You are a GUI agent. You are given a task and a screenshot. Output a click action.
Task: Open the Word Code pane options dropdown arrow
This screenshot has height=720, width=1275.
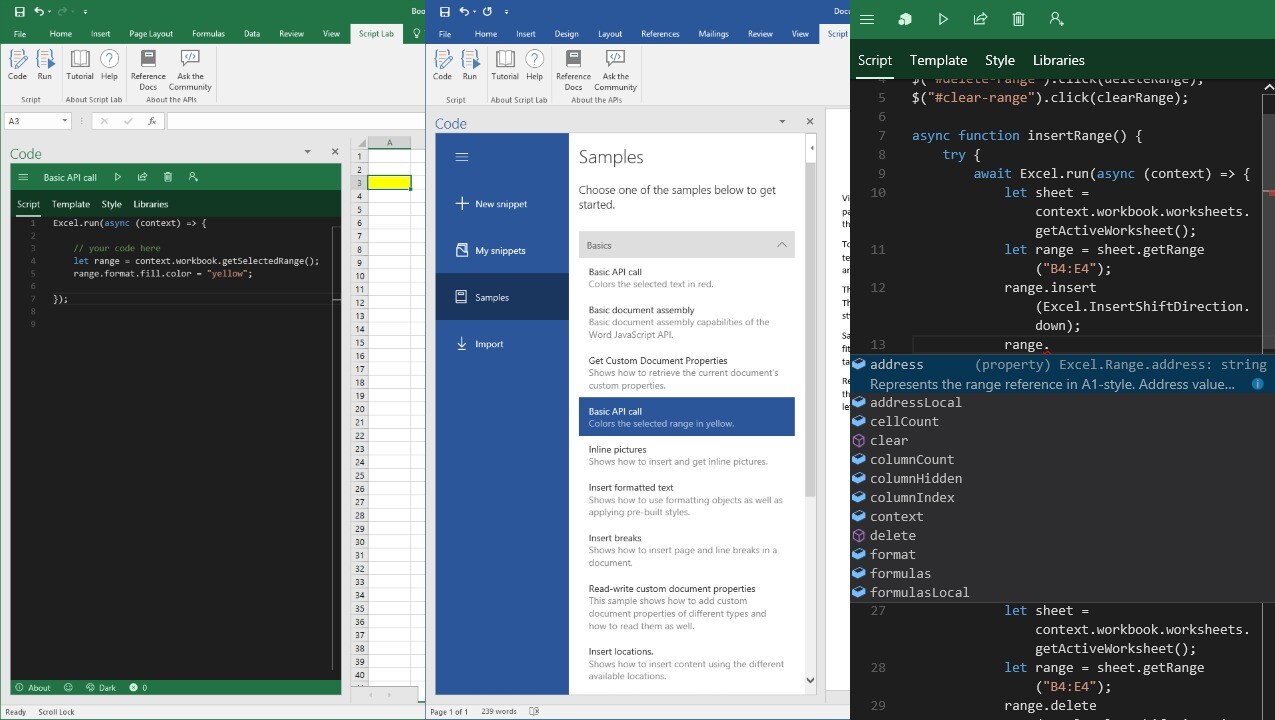point(782,122)
